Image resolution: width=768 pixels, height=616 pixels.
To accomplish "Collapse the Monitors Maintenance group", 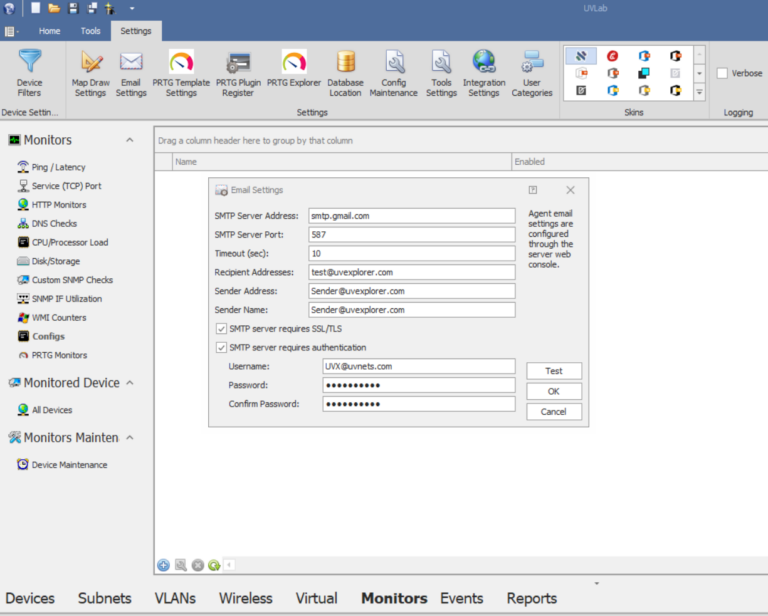I will pyautogui.click(x=130, y=437).
